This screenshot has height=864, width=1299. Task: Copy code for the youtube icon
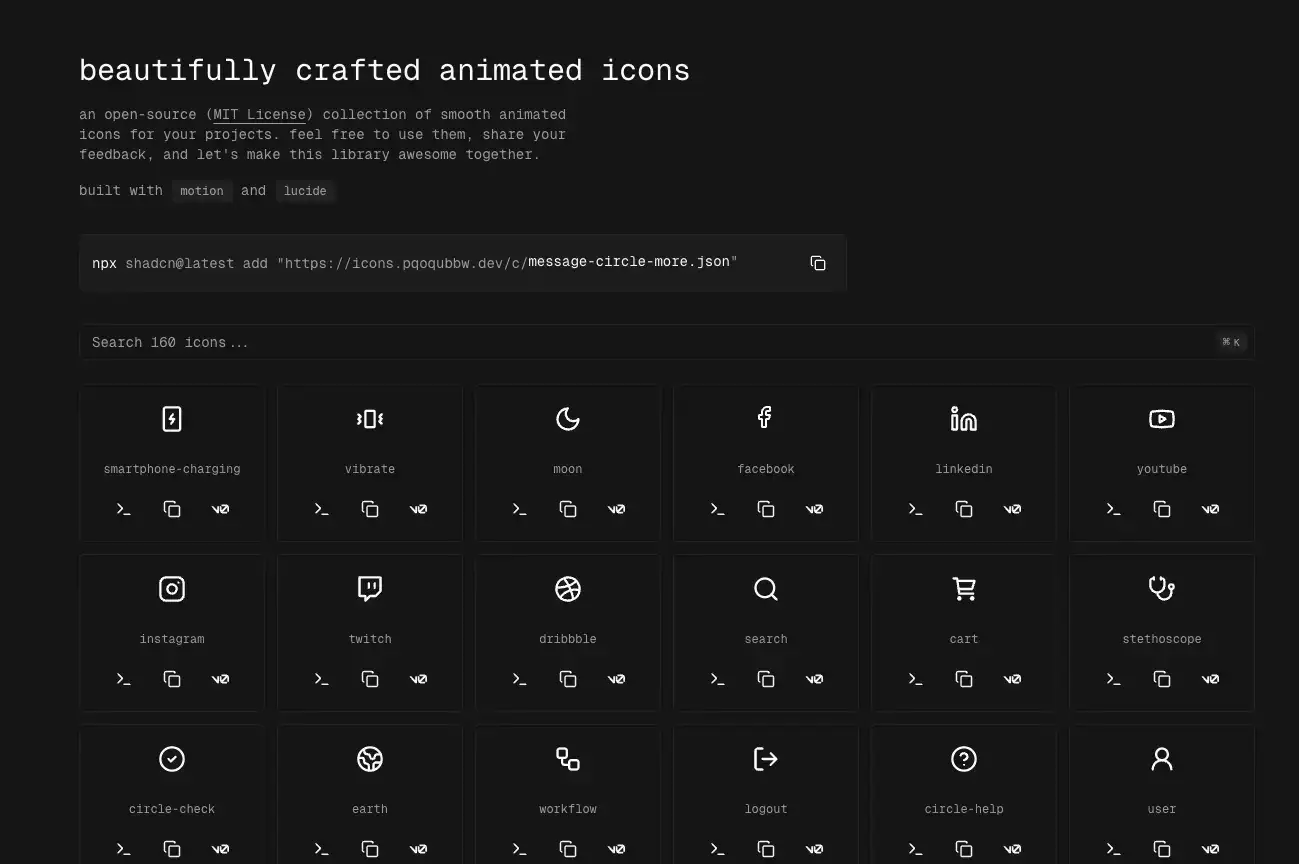1162,509
